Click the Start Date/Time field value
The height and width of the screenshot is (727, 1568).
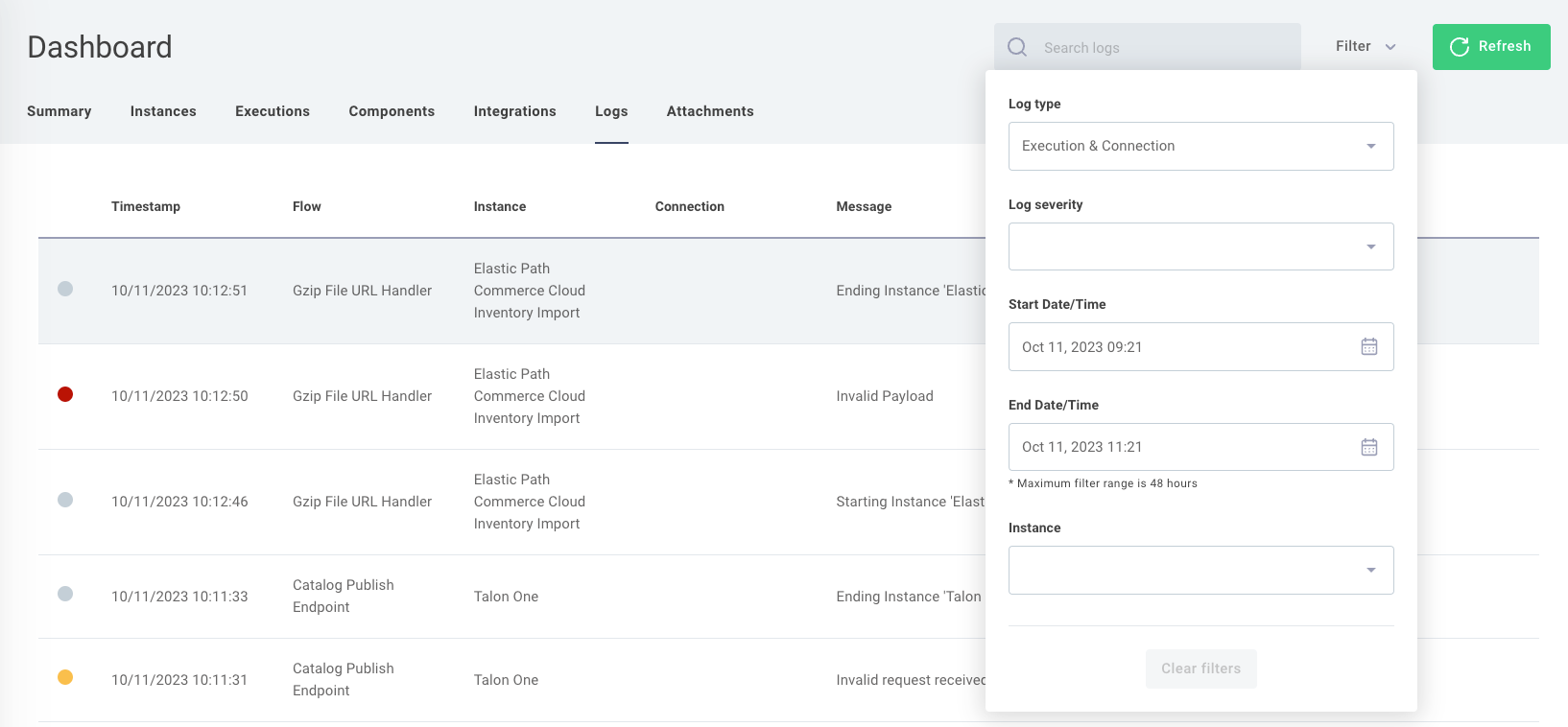[x=1082, y=347]
